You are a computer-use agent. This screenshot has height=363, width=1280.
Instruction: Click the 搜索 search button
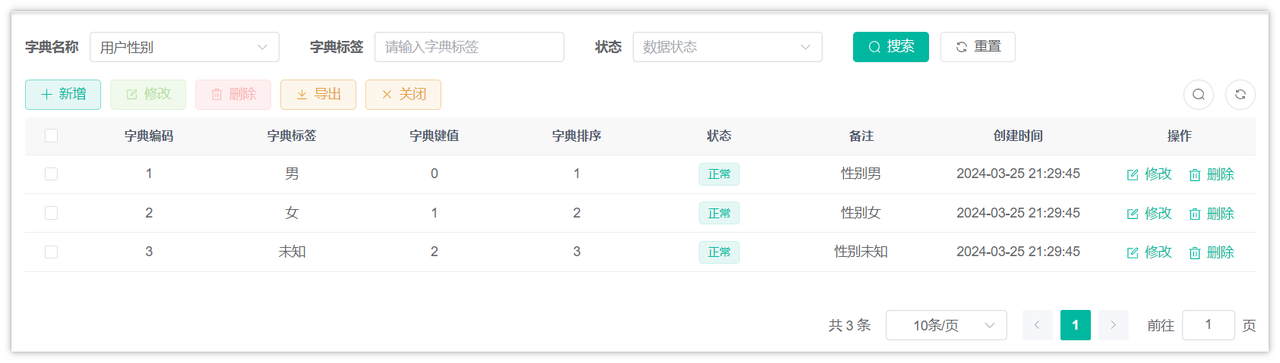(891, 47)
